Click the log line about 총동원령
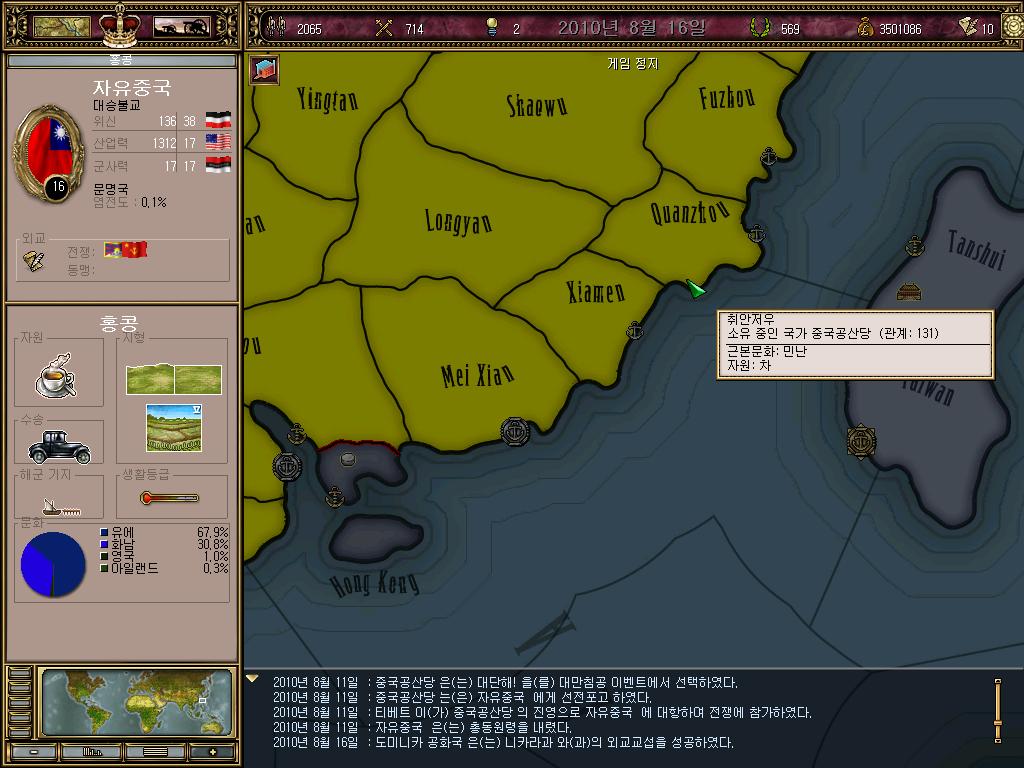This screenshot has width=1024, height=768. (422, 727)
